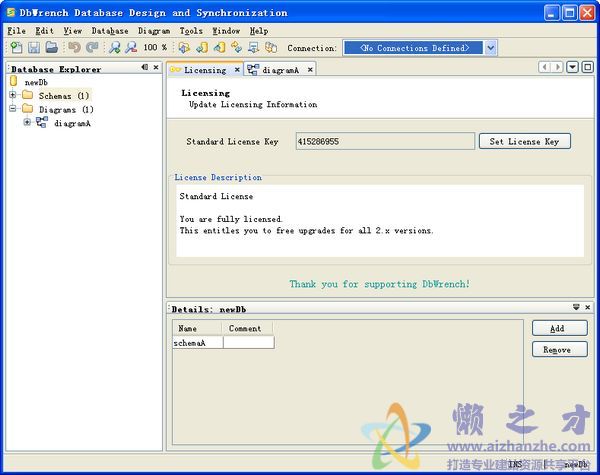Screen dimensions: 600x475
Task: Open the View menu
Action: (73, 31)
